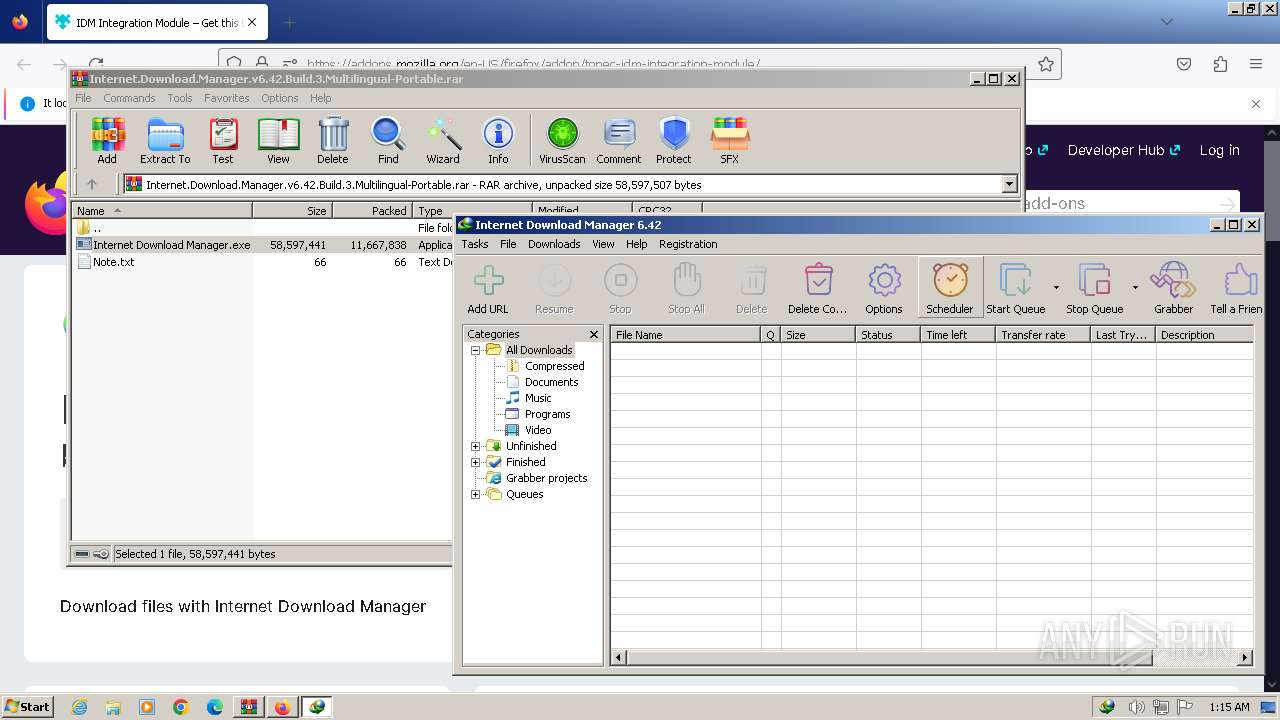The height and width of the screenshot is (720, 1280).
Task: Dismiss the Firefox notification bar
Action: pos(1256,103)
